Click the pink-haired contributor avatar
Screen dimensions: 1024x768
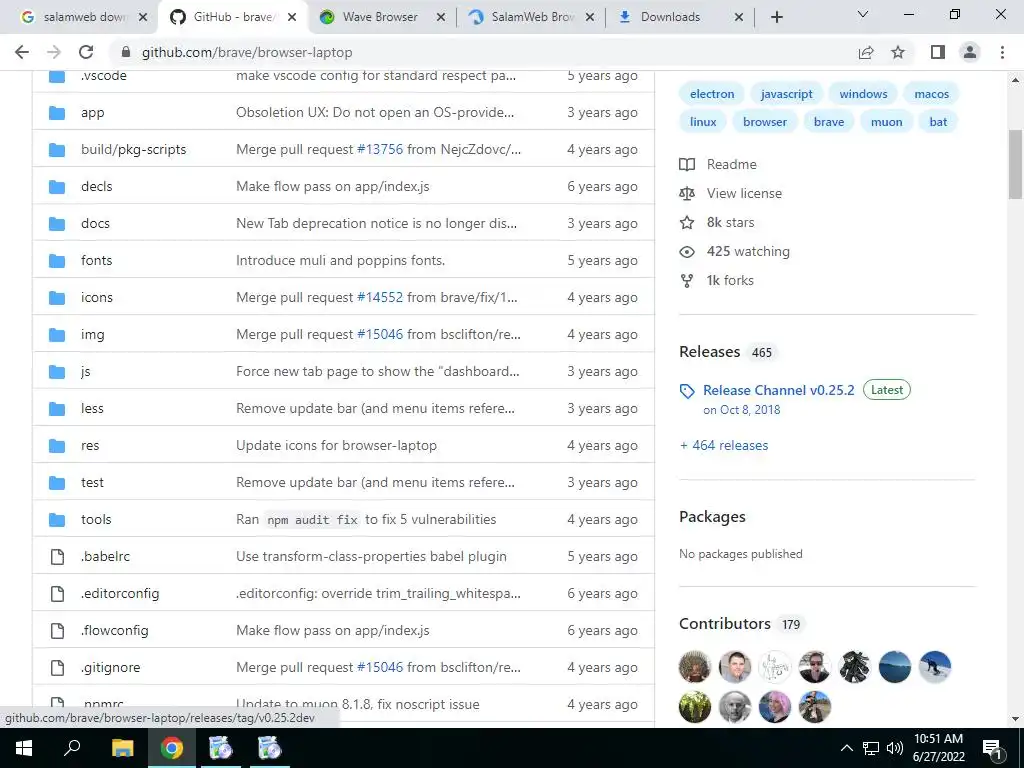pos(775,707)
